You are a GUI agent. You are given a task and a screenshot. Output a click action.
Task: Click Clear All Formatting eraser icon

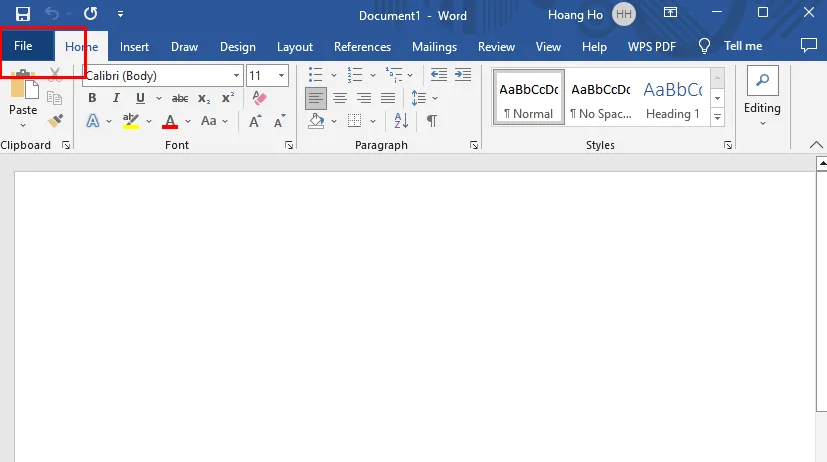pyautogui.click(x=259, y=98)
